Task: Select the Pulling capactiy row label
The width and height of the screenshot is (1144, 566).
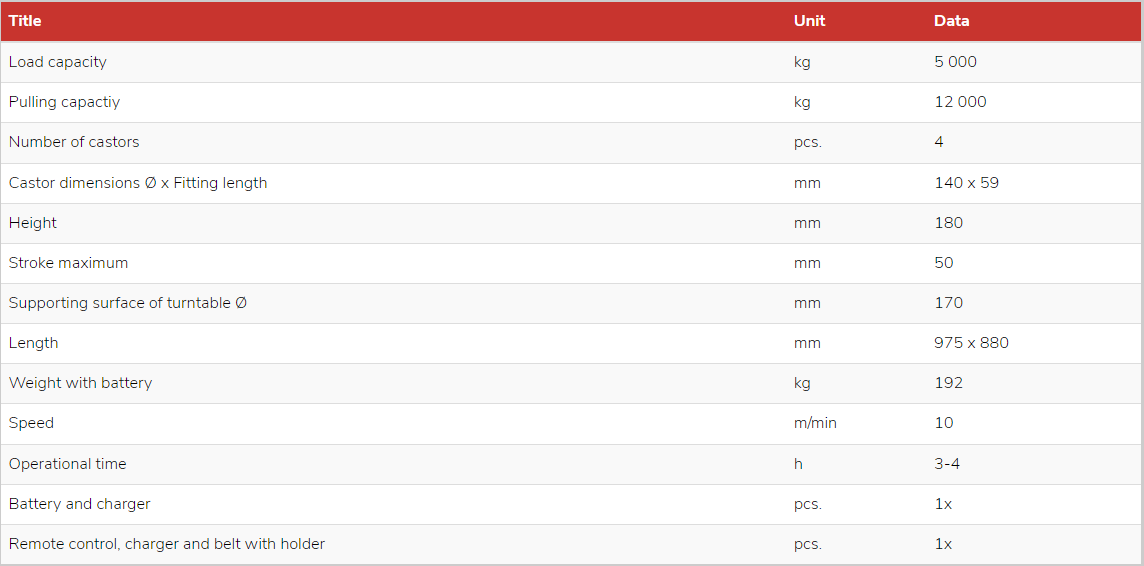Action: tap(64, 102)
